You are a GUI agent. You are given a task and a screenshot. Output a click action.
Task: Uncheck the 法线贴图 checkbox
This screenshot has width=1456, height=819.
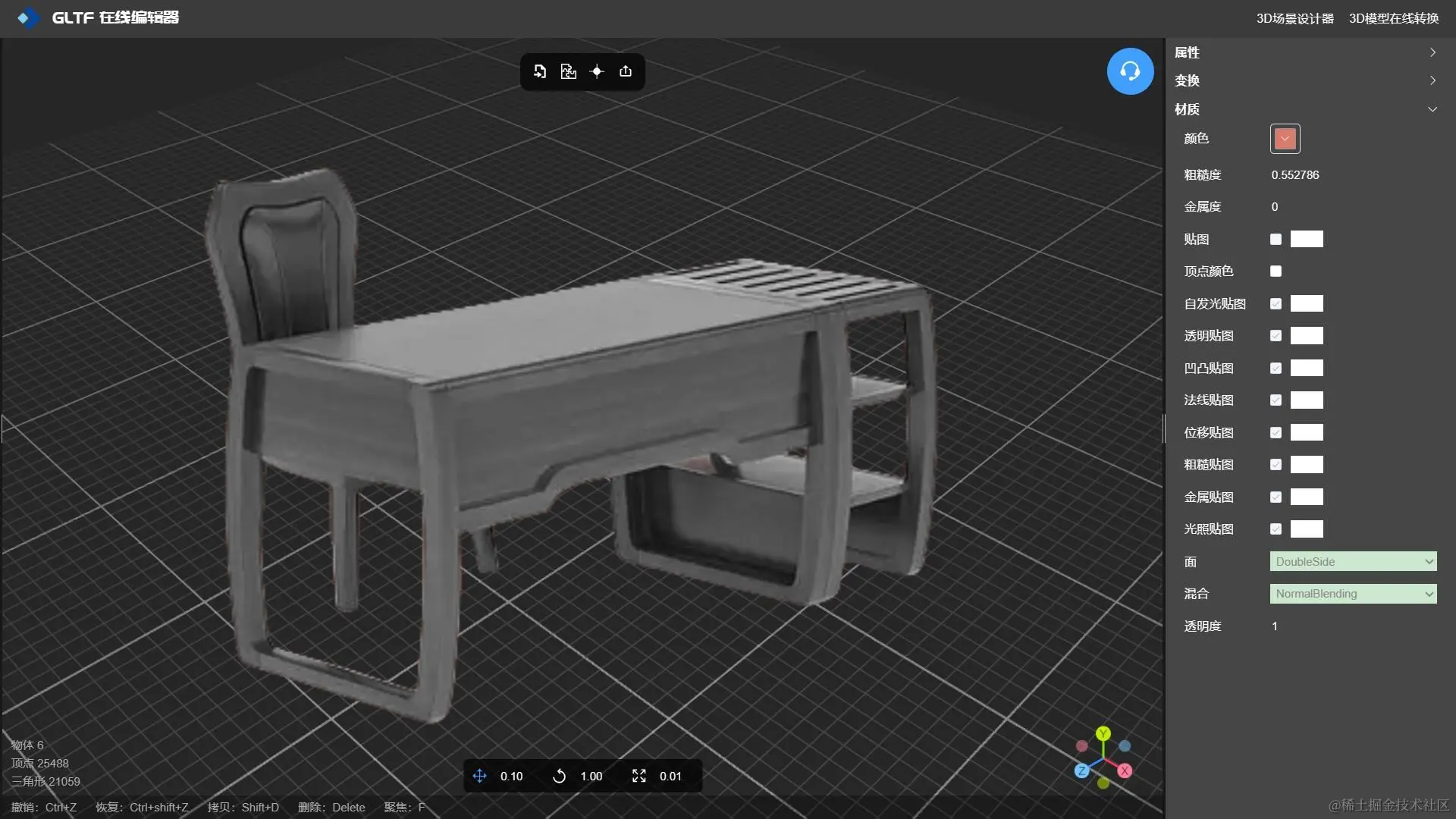pos(1276,400)
